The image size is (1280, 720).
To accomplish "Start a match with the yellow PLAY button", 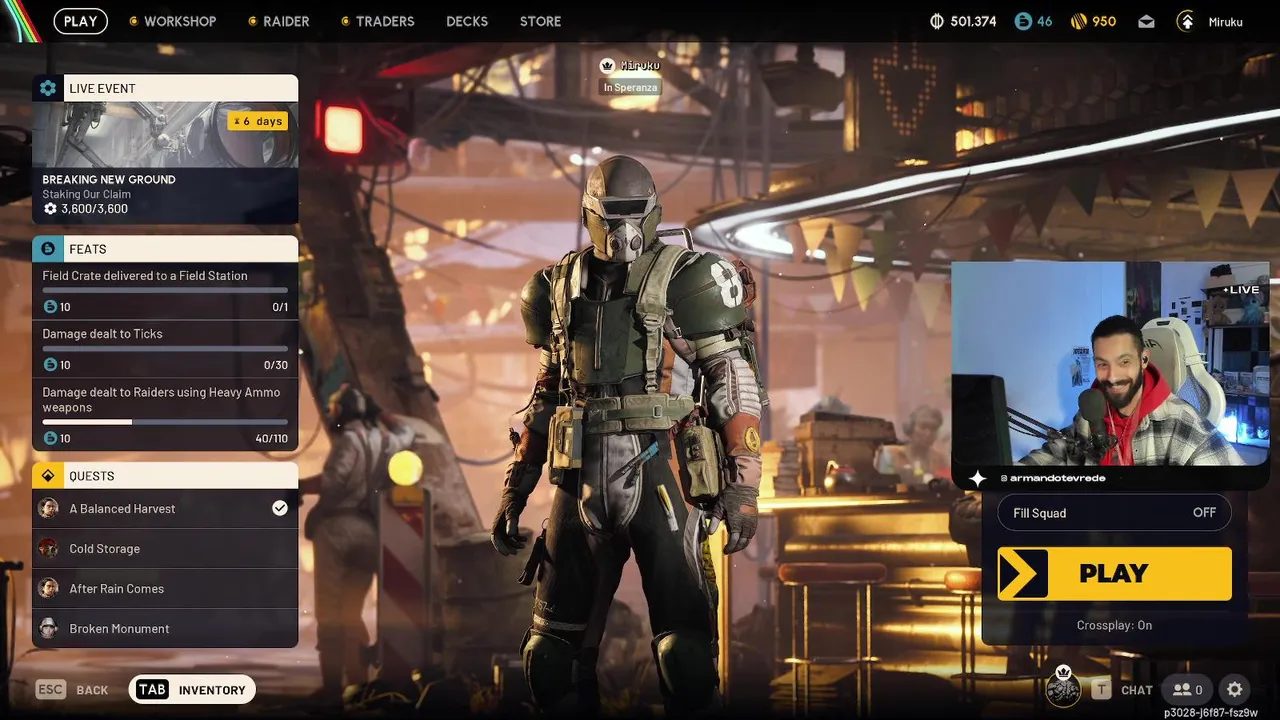I will (x=1114, y=574).
